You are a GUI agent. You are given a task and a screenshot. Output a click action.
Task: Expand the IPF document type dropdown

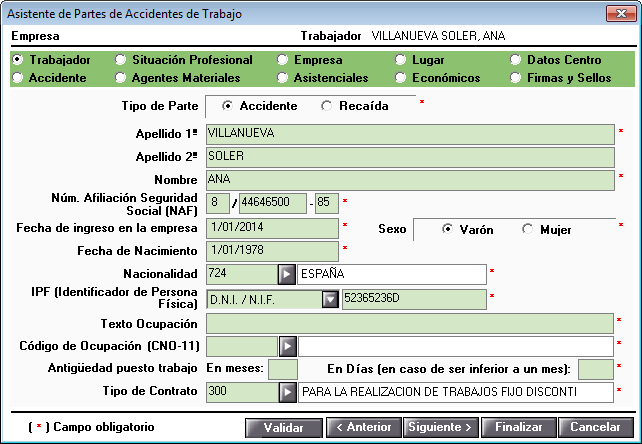click(330, 299)
